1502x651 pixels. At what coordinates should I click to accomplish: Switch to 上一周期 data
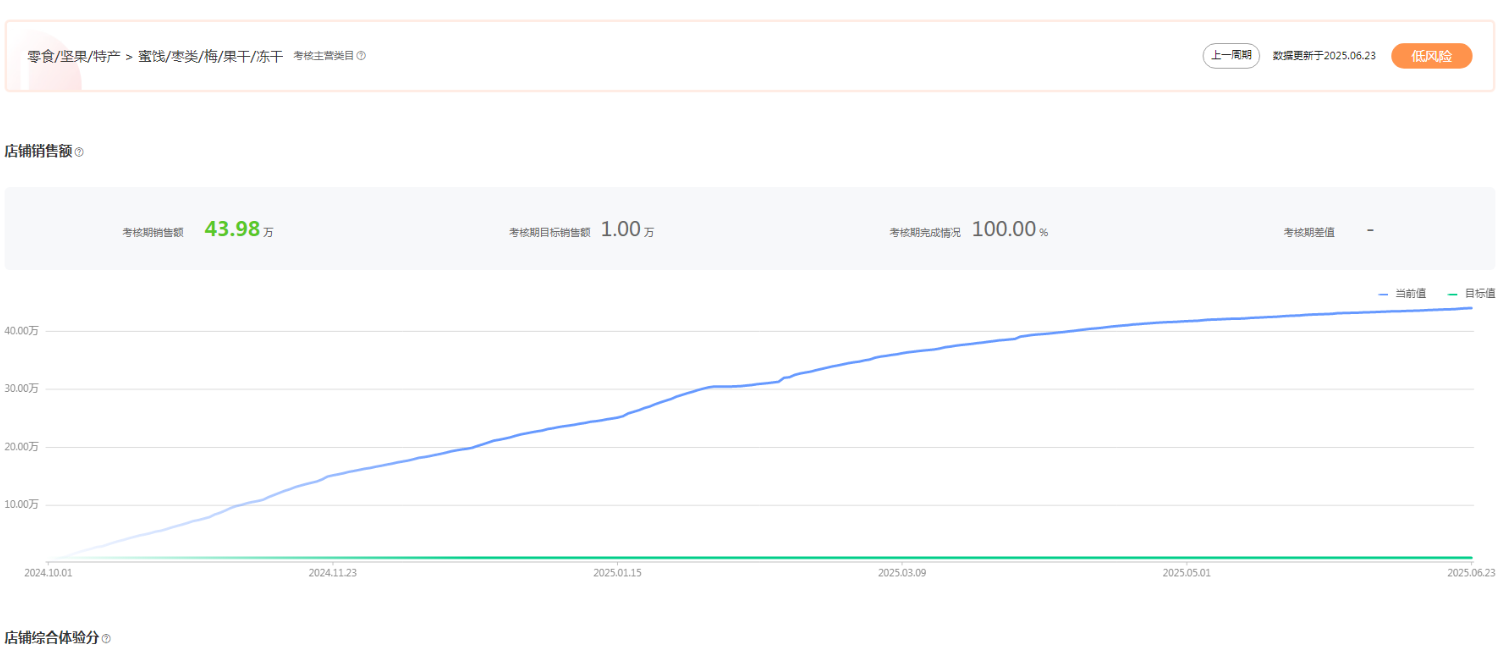coord(1231,56)
